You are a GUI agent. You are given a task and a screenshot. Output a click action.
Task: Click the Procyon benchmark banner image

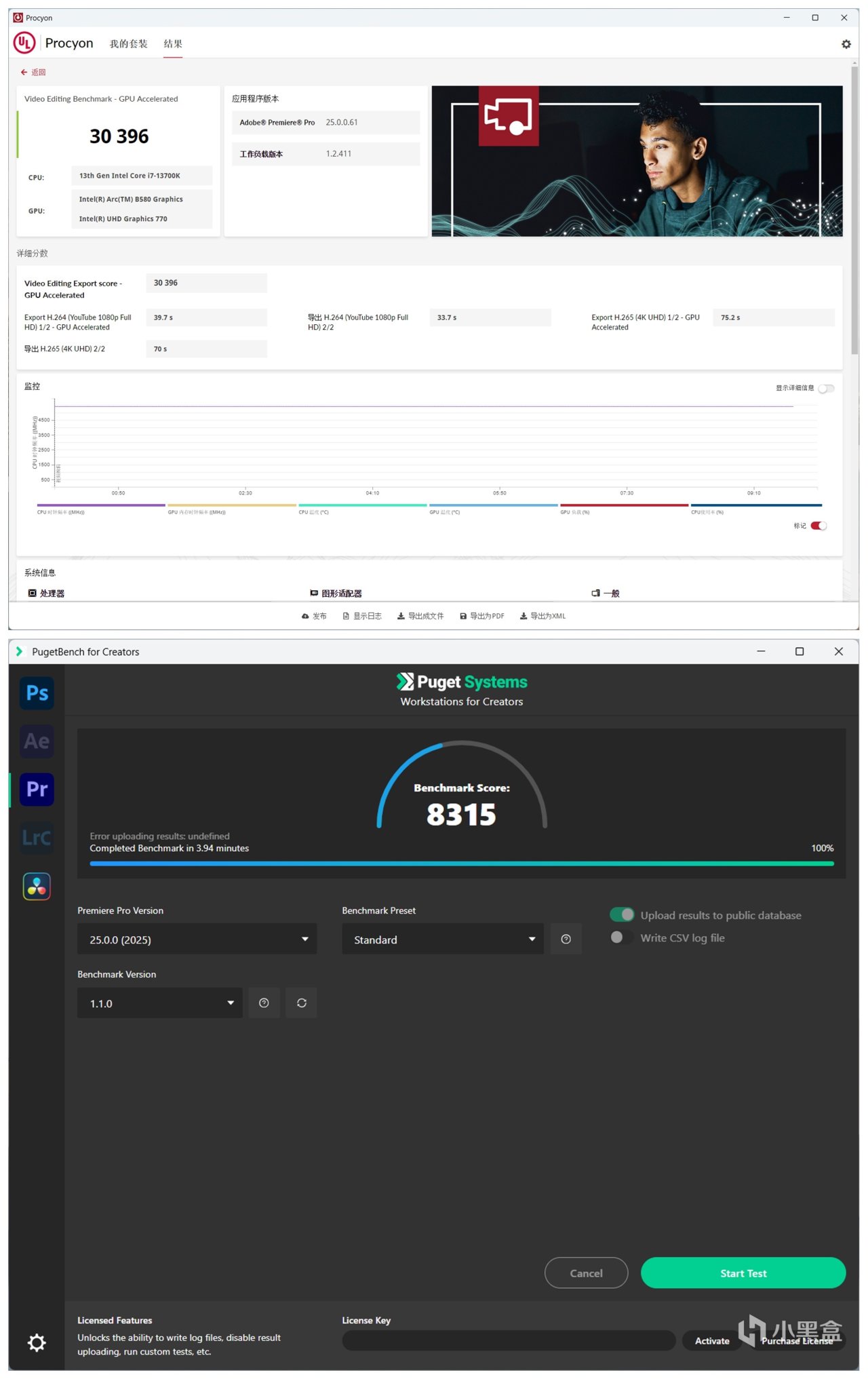pyautogui.click(x=637, y=161)
